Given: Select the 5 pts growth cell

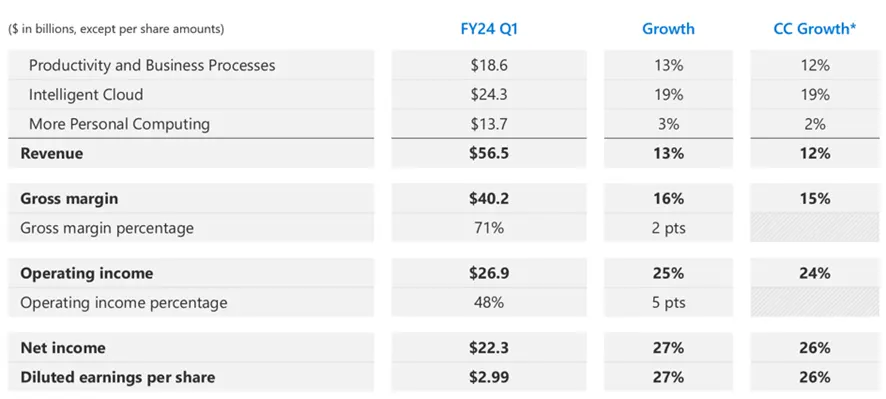Looking at the screenshot, I should (668, 302).
